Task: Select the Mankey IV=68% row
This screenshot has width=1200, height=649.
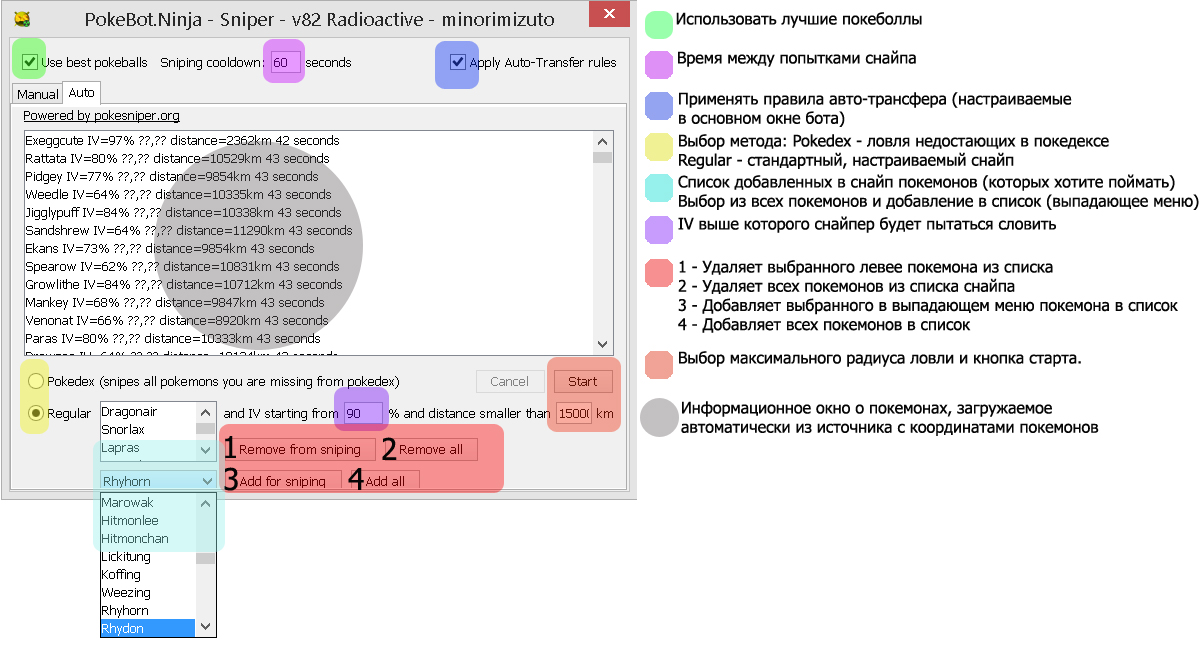Action: point(308,303)
